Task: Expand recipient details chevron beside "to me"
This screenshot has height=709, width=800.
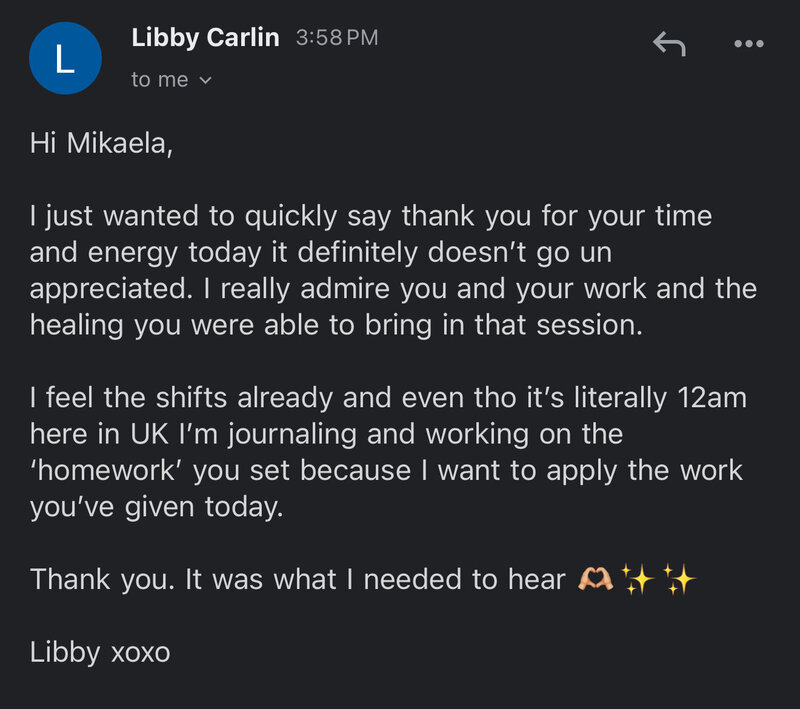Action: coord(206,80)
